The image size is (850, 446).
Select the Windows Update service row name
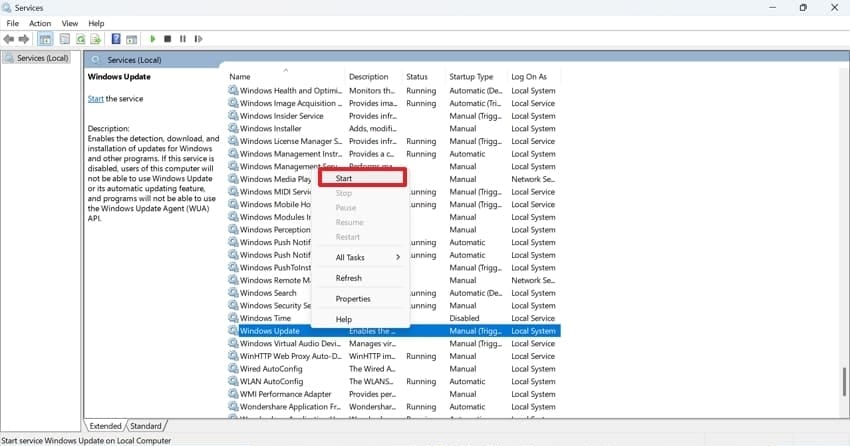point(269,331)
